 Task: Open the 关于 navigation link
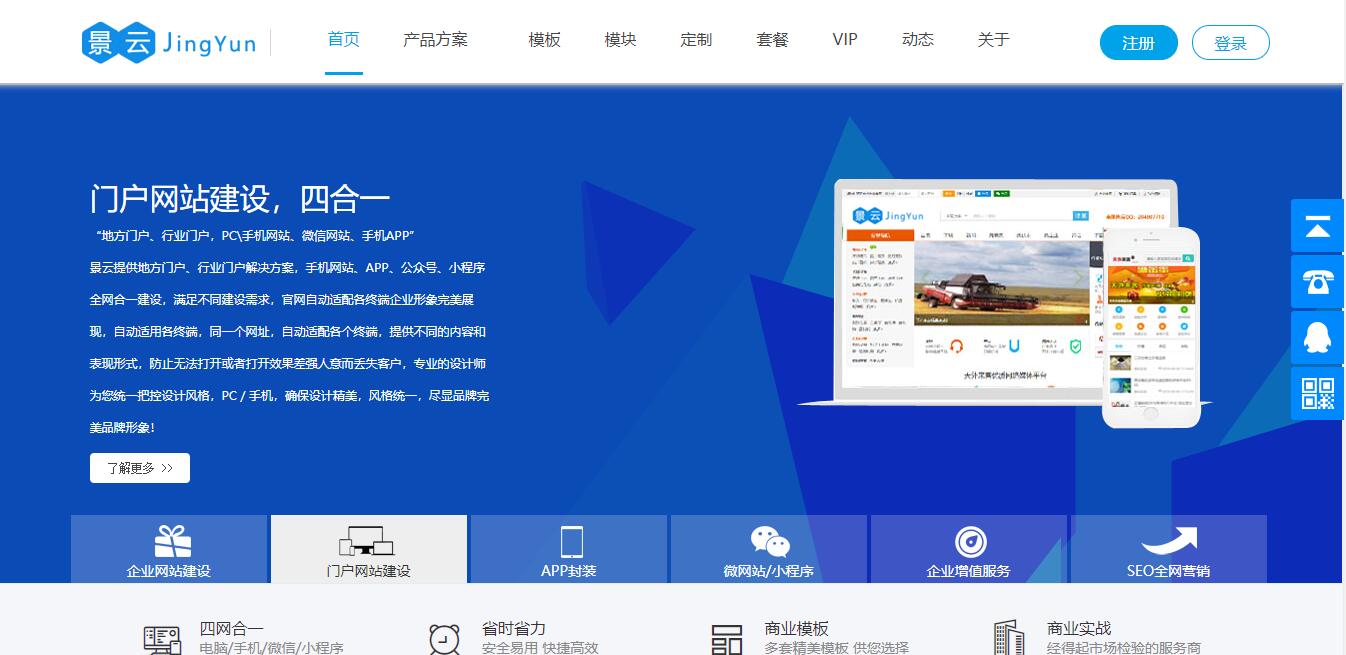[x=993, y=40]
